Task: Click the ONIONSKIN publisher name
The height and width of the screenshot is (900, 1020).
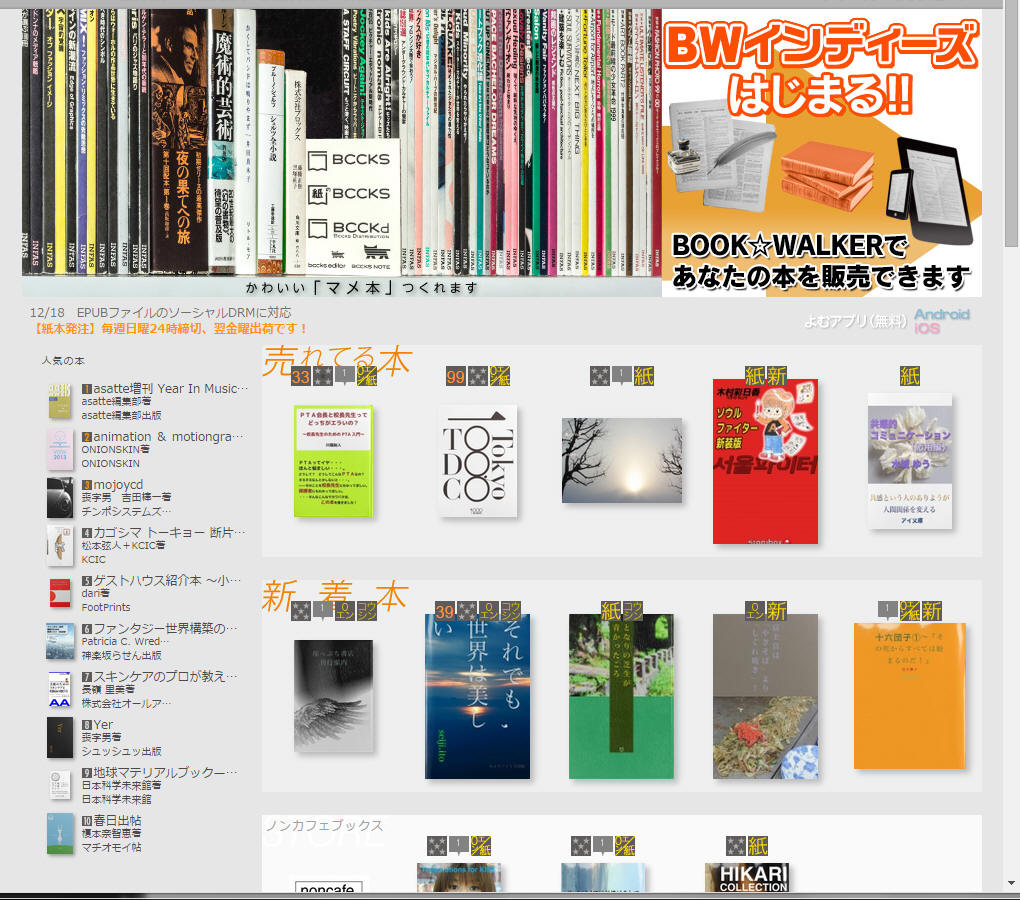Action: 111,464
